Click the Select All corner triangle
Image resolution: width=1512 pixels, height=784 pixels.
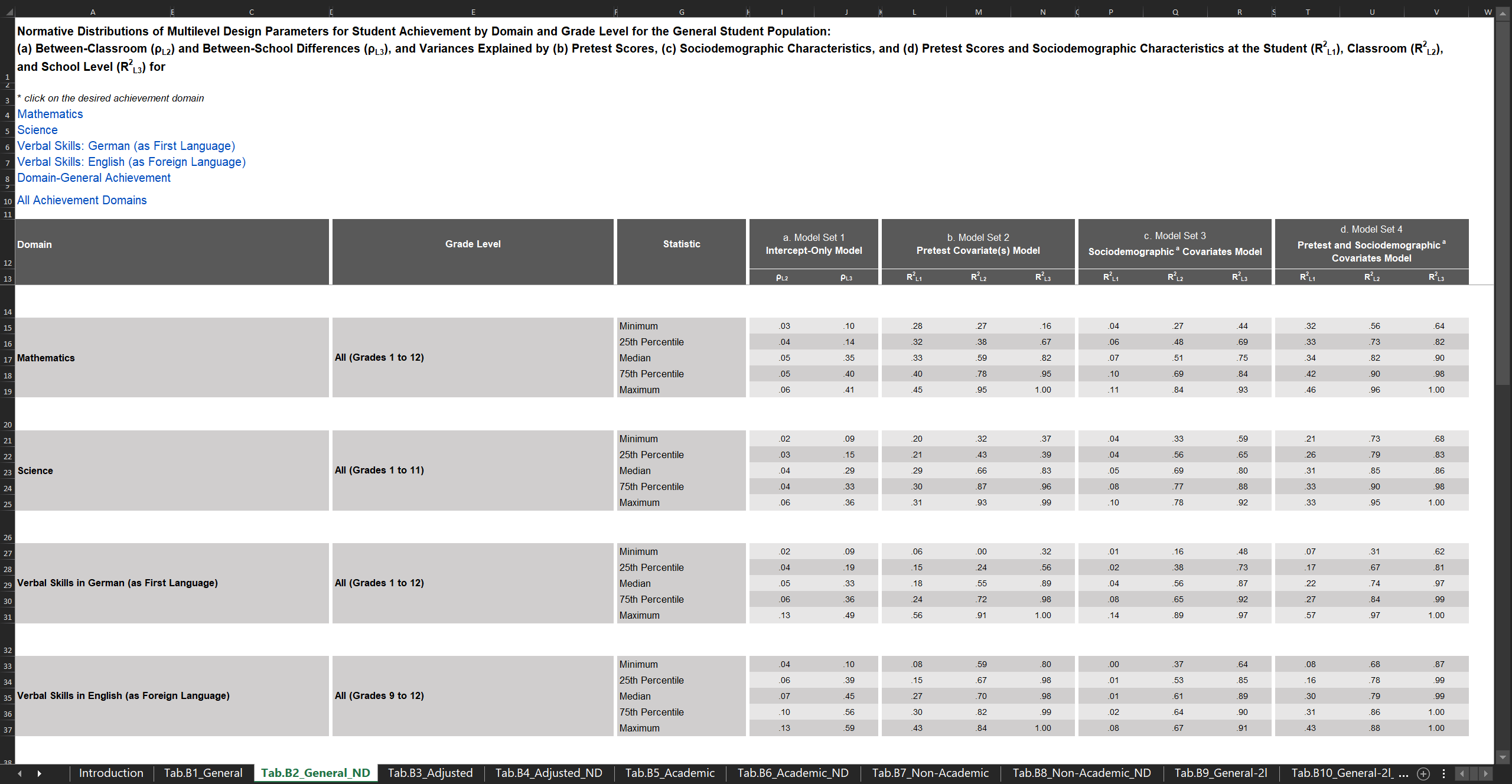pyautogui.click(x=8, y=12)
